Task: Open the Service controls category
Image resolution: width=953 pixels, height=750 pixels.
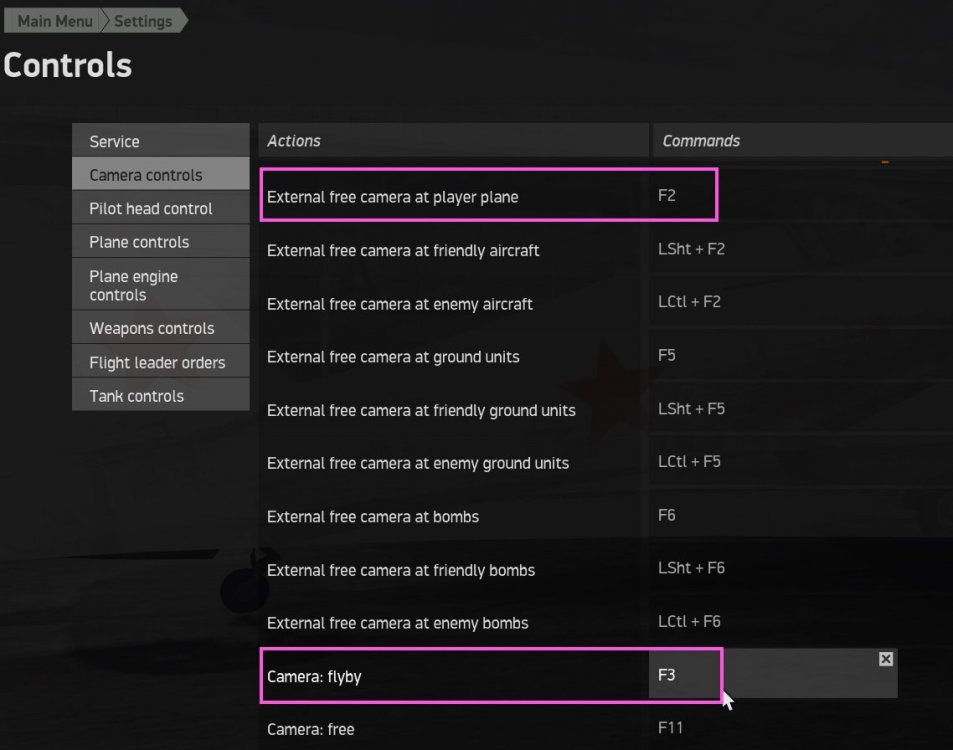Action: [160, 141]
